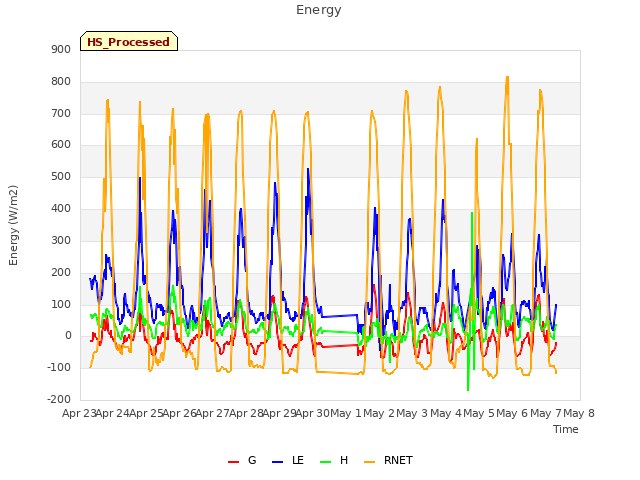Select the LE legend label

298,460
